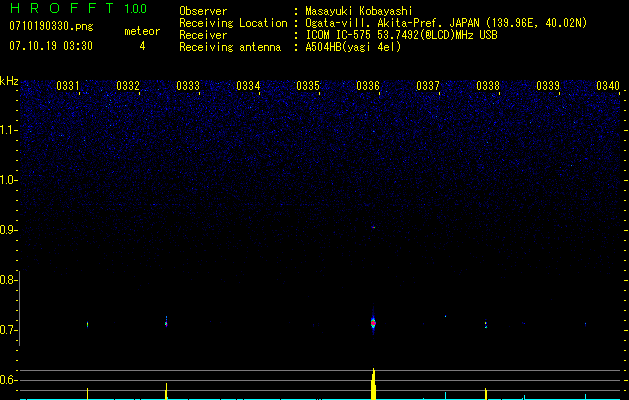Click the 'meteor' count label
This screenshot has width=629, height=400.
pyautogui.click(x=142, y=31)
